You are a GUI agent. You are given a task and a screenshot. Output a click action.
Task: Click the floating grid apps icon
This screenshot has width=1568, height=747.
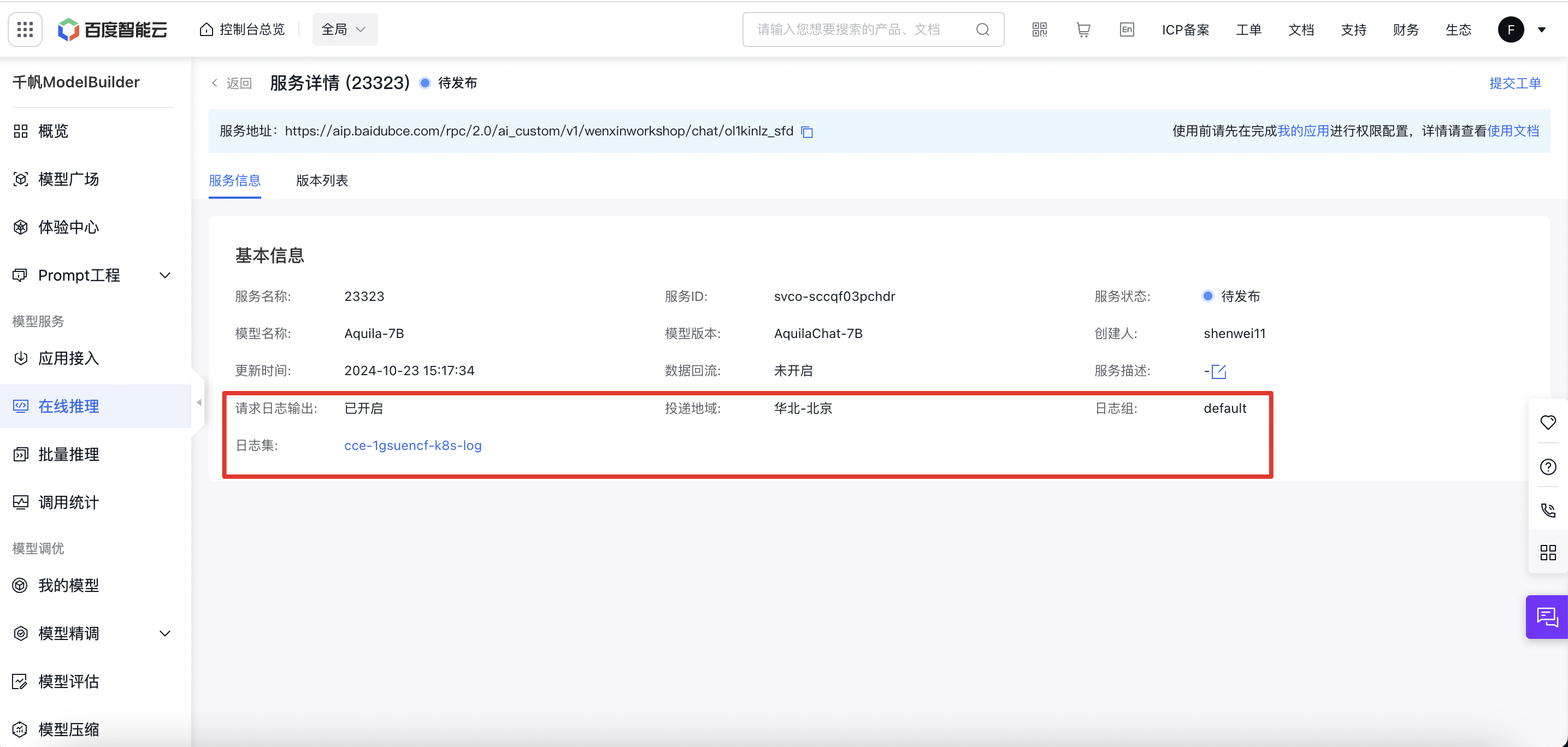1548,553
